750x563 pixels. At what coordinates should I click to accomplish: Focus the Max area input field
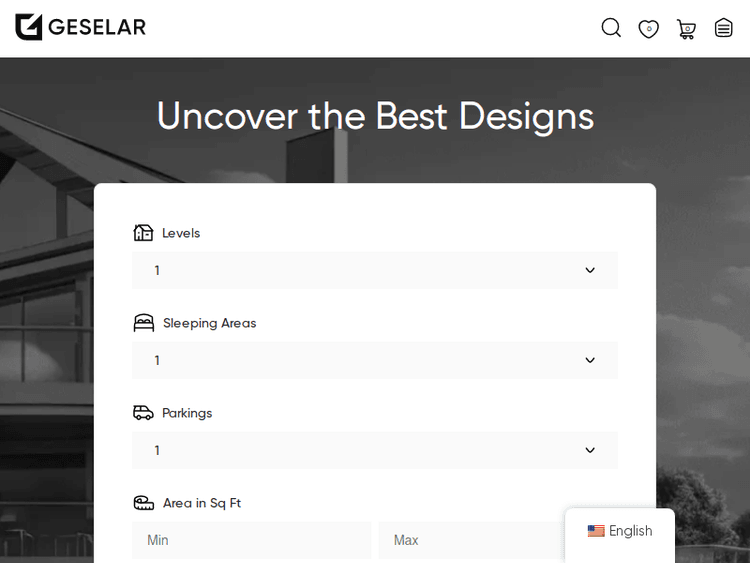coord(470,540)
